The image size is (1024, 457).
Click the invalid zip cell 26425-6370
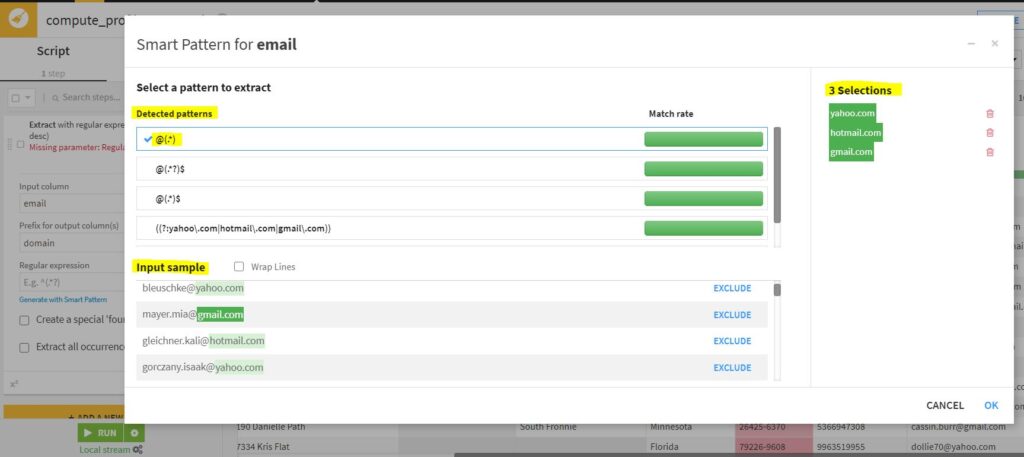pos(774,427)
